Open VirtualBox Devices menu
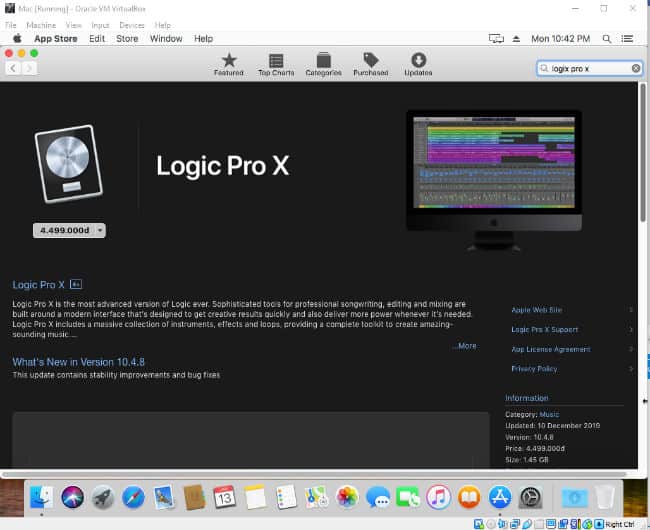The image size is (650, 530). 132,25
